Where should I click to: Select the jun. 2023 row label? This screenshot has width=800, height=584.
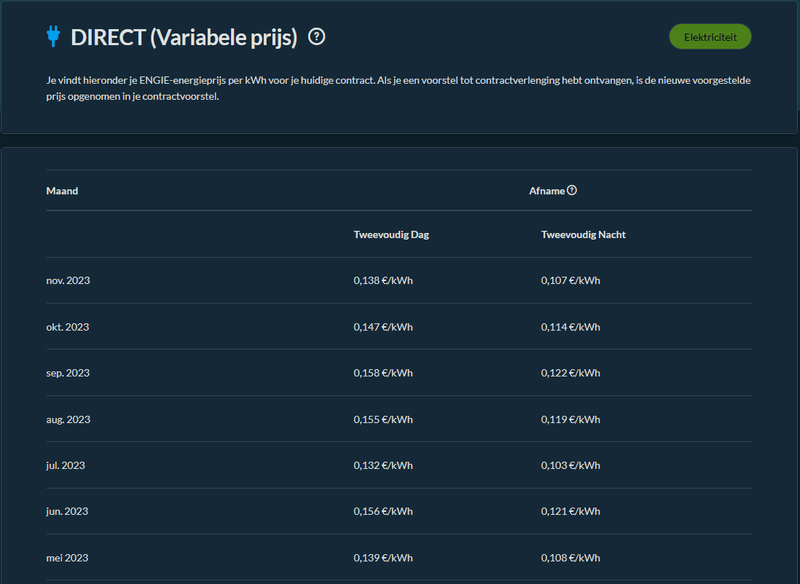click(x=67, y=511)
